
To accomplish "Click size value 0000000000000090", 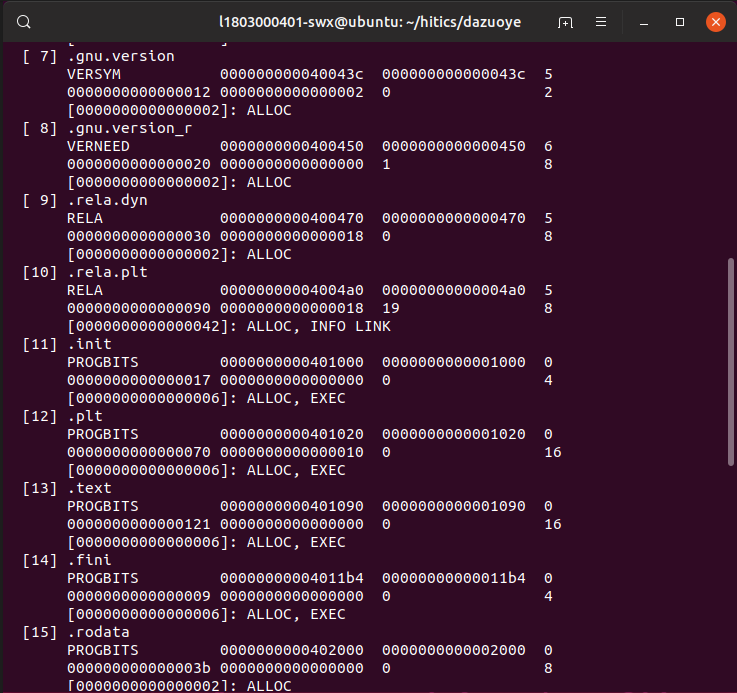I will pos(139,308).
